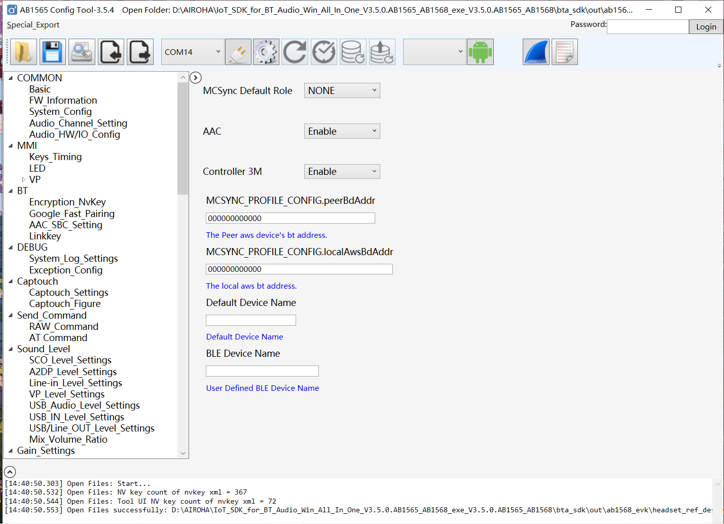Open the MCSync Default Role dropdown
This screenshot has width=724, height=524.
point(342,90)
